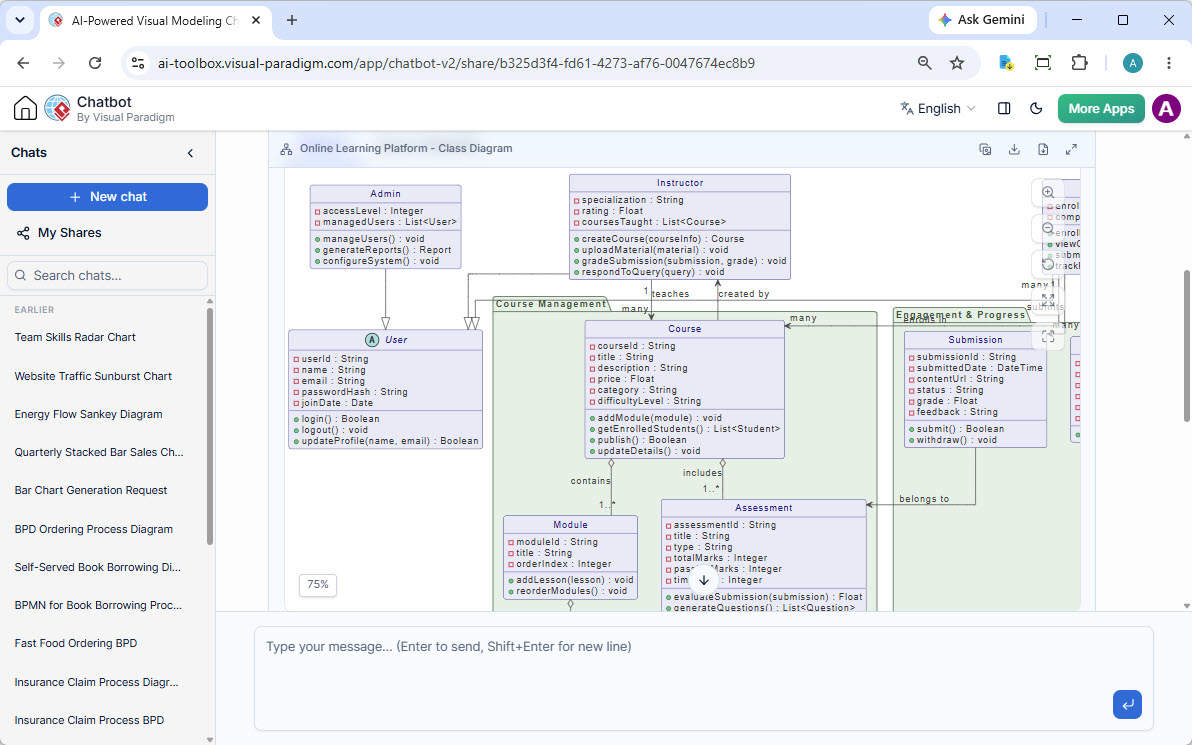This screenshot has height=745, width=1192.
Task: Select the Submission class title
Action: pyautogui.click(x=975, y=340)
